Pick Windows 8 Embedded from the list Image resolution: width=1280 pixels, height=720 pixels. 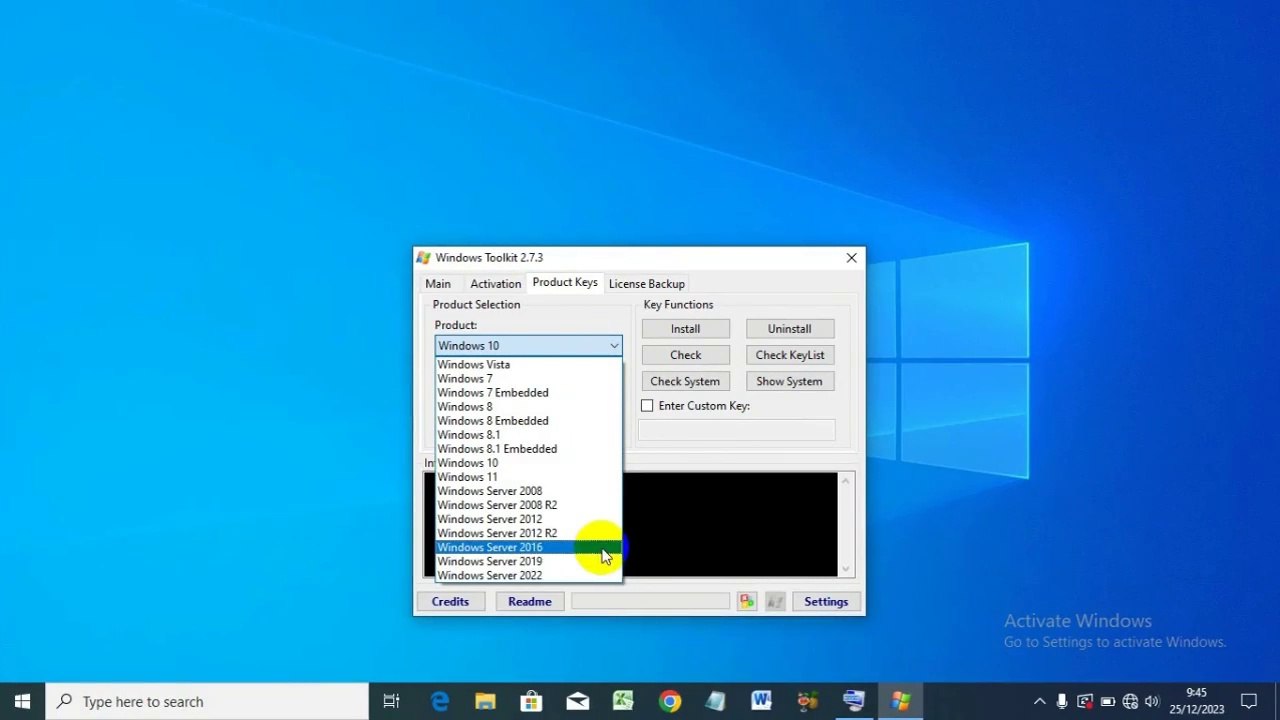(528, 420)
